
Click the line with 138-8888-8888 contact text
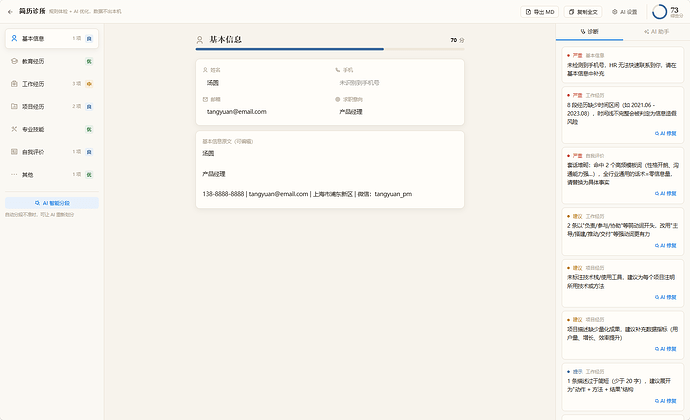pos(307,194)
